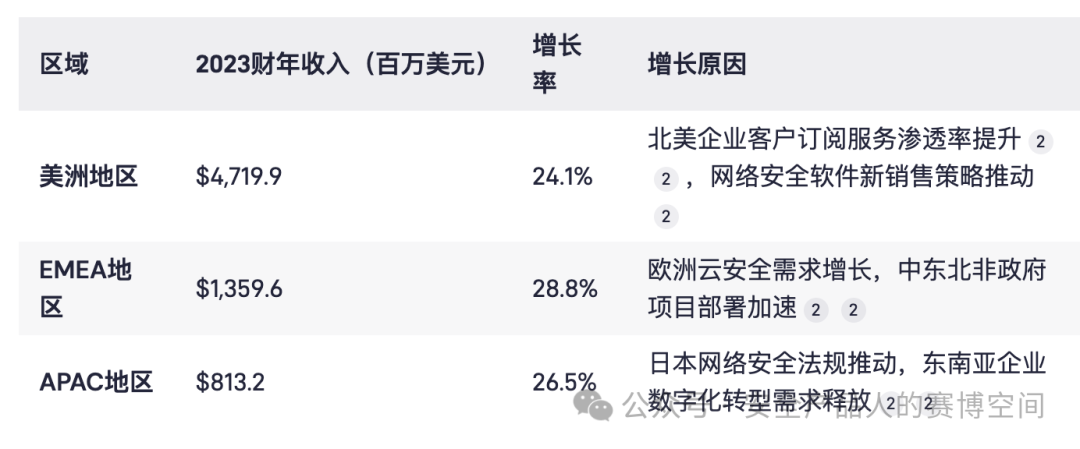Click the 增长原因 column header
The height and width of the screenshot is (449, 1080).
697,65
